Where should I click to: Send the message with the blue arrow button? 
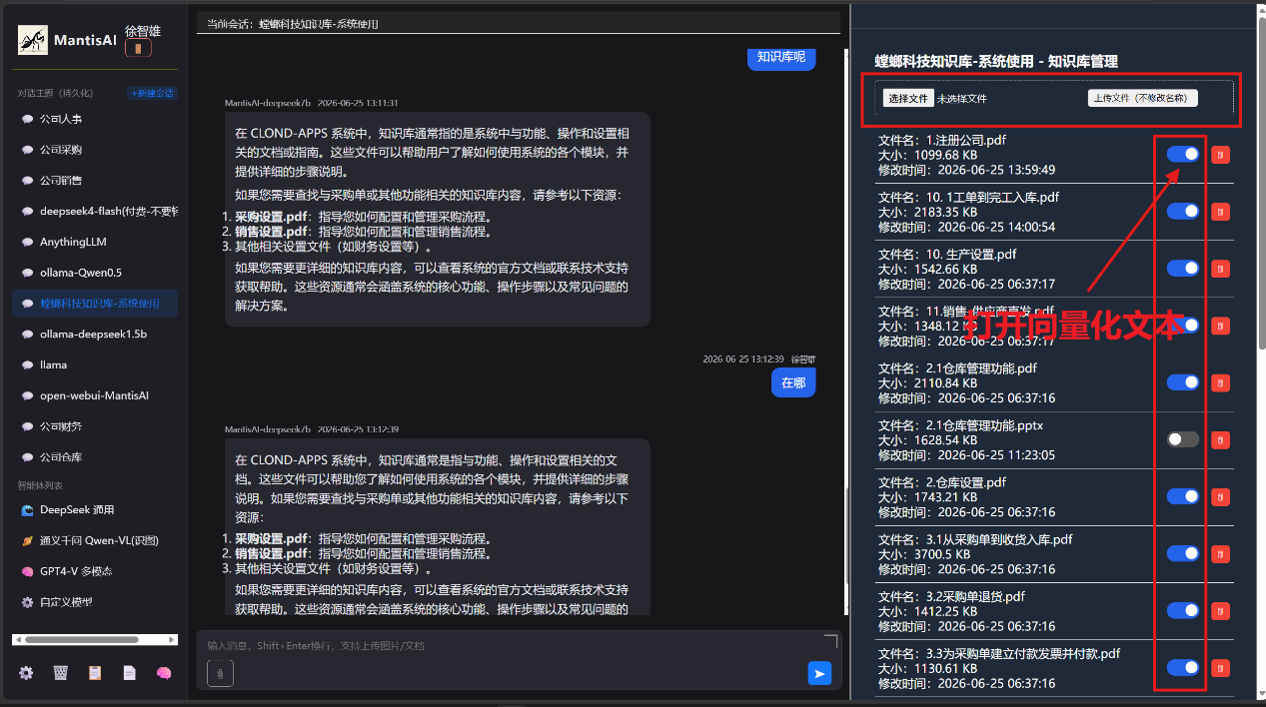[819, 674]
